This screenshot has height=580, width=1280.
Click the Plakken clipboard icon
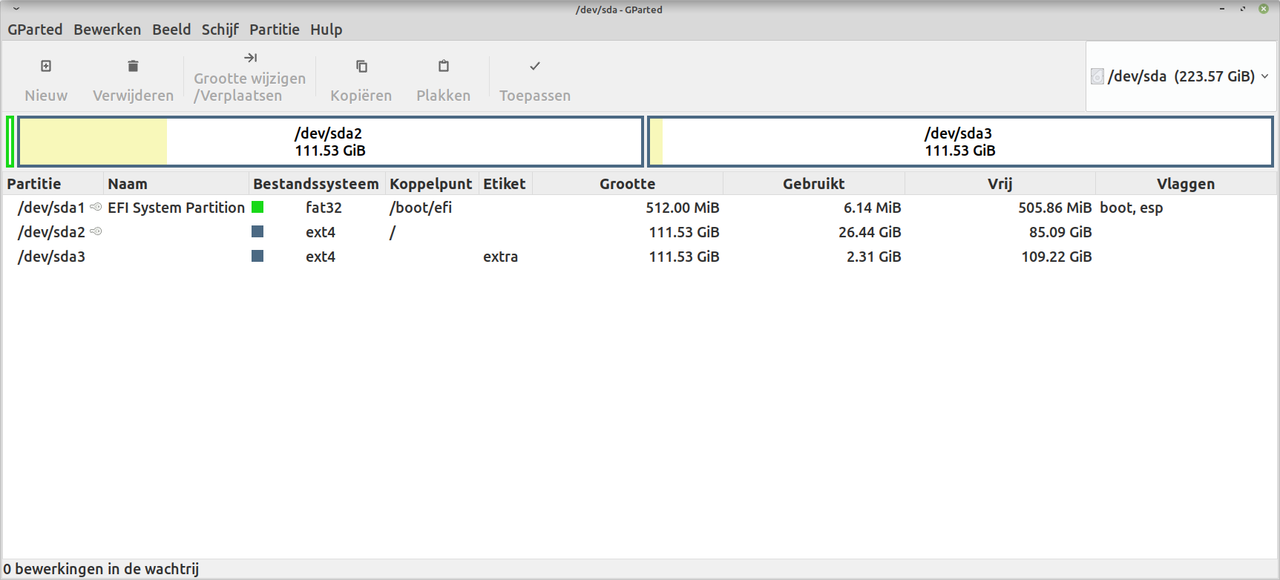click(x=443, y=66)
